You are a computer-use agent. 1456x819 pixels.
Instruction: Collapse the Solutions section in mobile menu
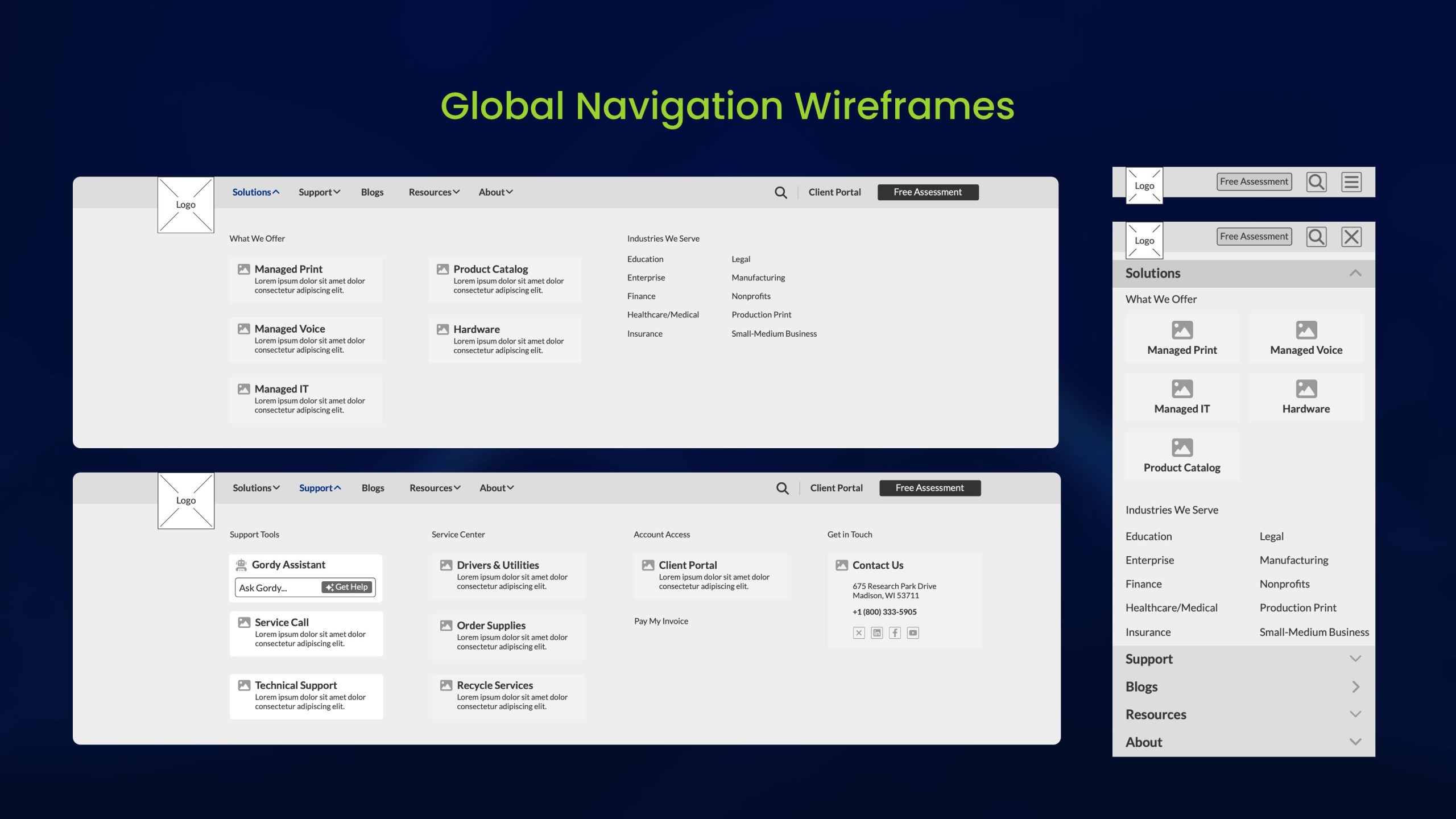tap(1355, 273)
